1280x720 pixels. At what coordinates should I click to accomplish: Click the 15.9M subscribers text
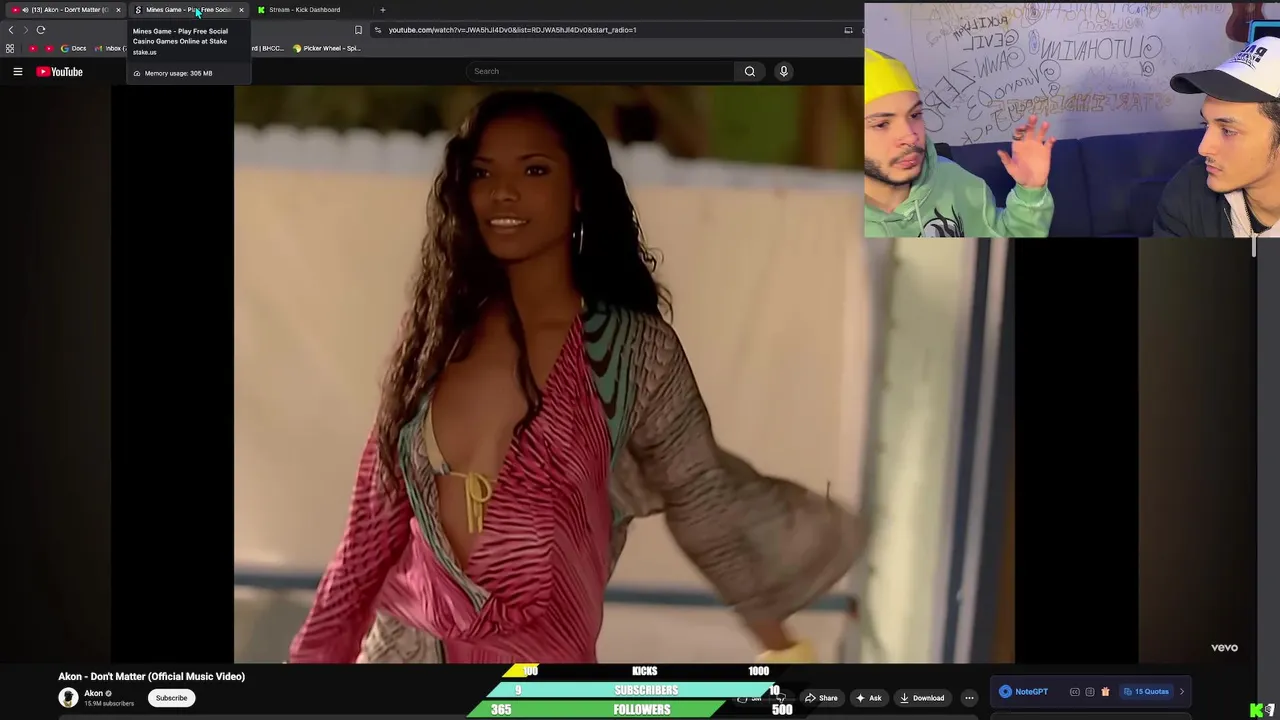(x=109, y=704)
